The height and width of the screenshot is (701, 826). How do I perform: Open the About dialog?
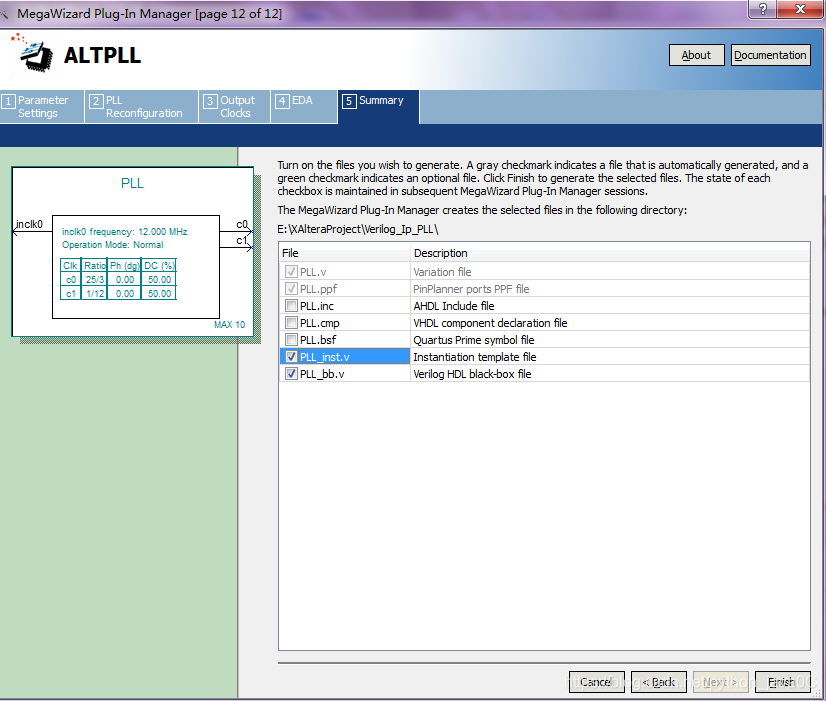pyautogui.click(x=696, y=55)
